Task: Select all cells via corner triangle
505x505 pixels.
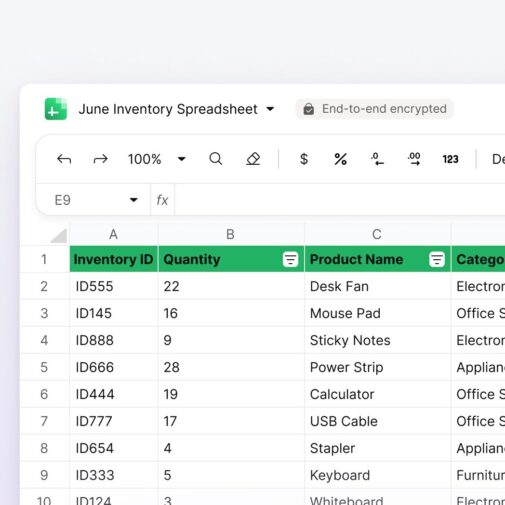Action: click(59, 236)
